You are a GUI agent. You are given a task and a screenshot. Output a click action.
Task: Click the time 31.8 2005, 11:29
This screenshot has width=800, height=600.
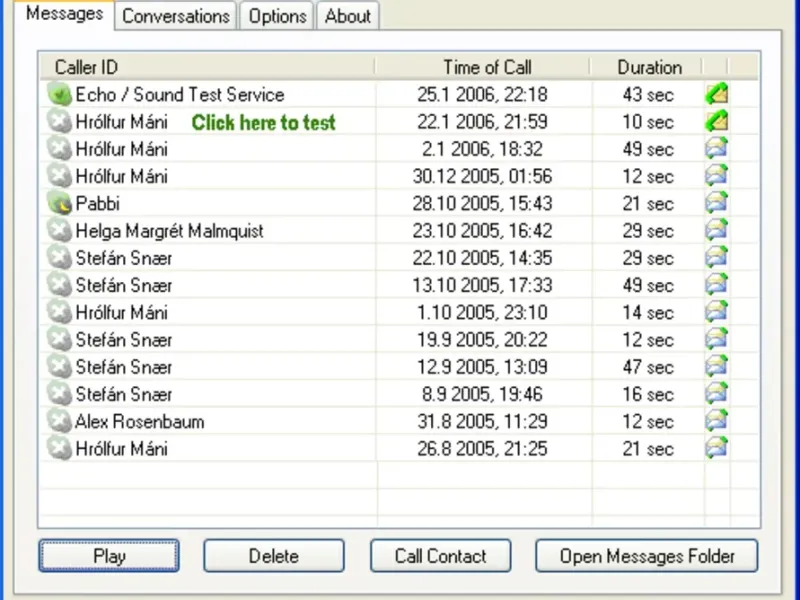(482, 421)
